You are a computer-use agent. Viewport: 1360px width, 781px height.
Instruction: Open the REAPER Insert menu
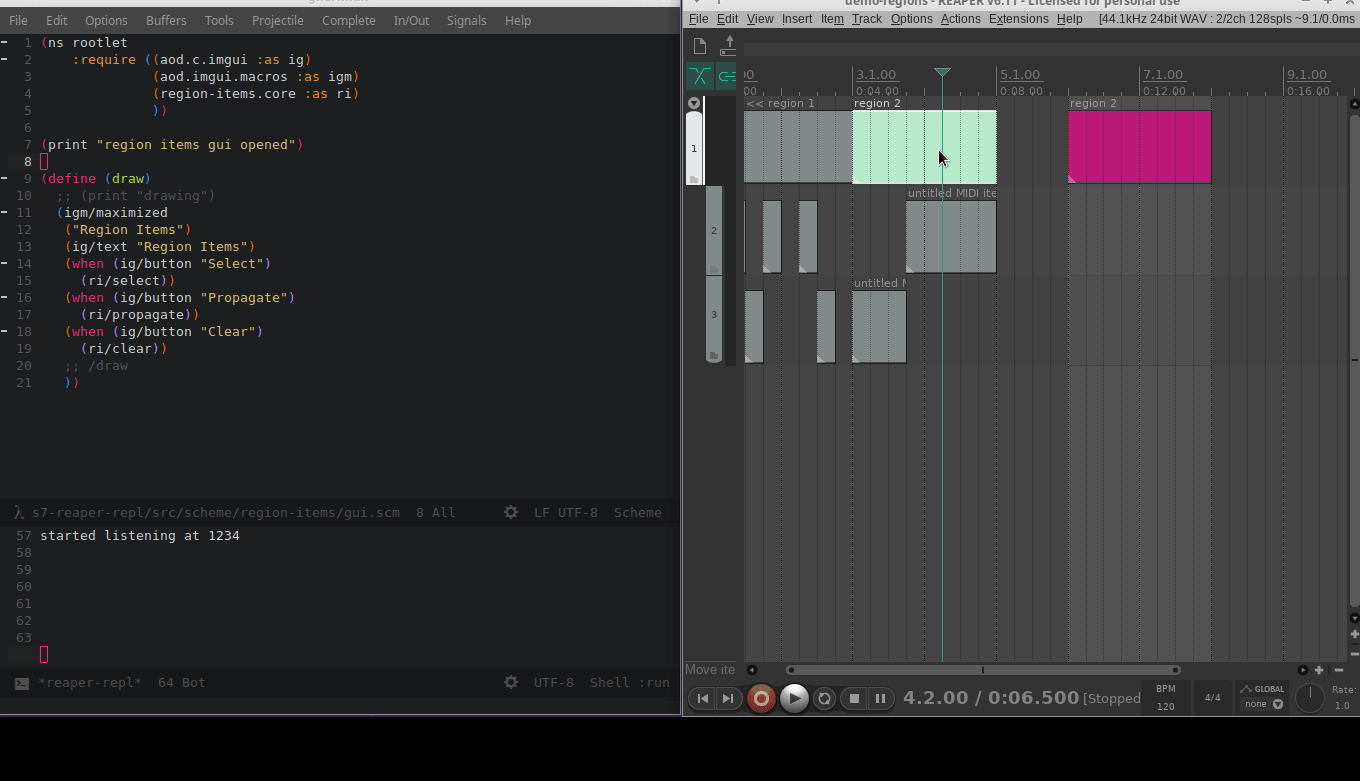pyautogui.click(x=797, y=19)
